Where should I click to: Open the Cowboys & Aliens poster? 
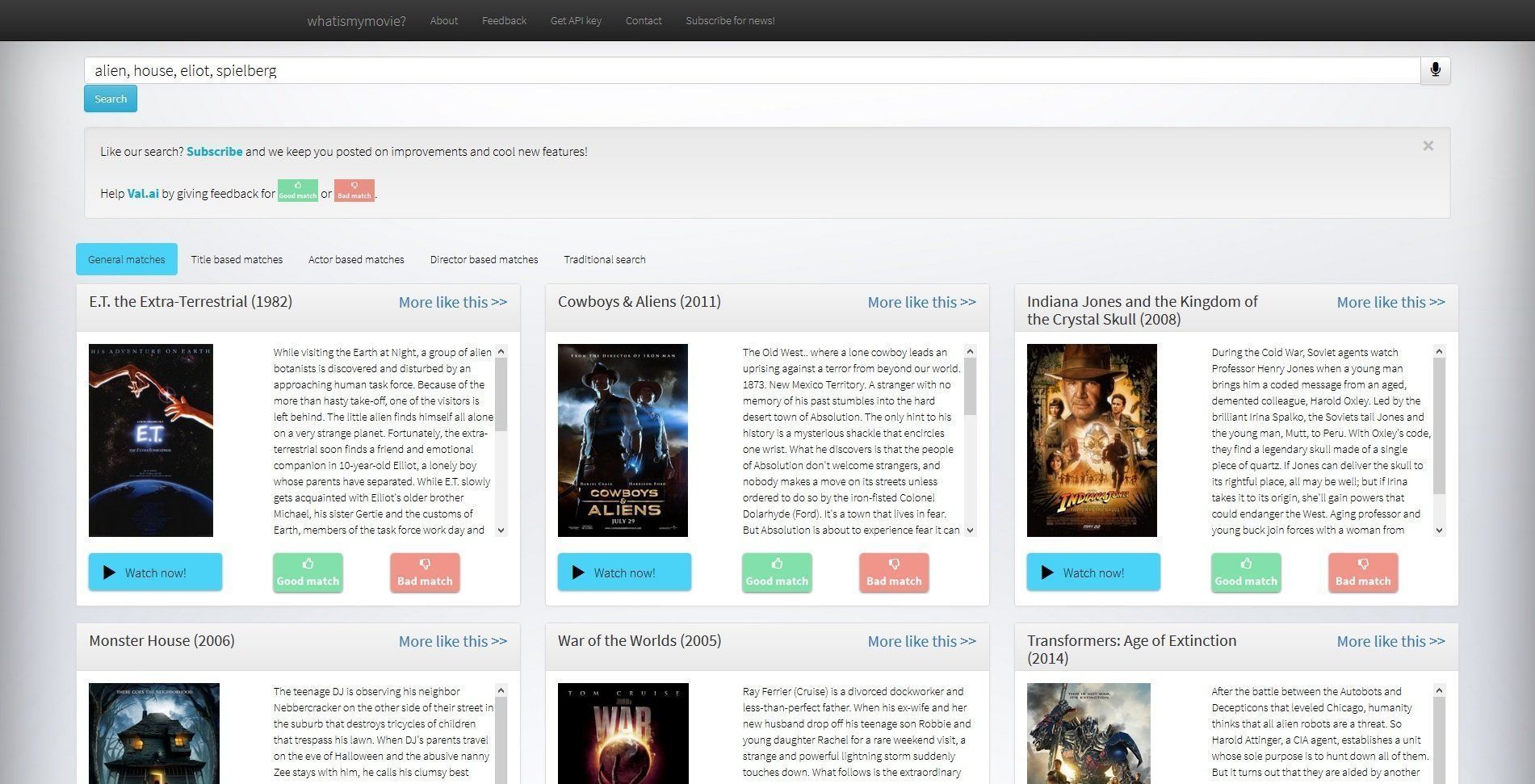click(x=623, y=440)
